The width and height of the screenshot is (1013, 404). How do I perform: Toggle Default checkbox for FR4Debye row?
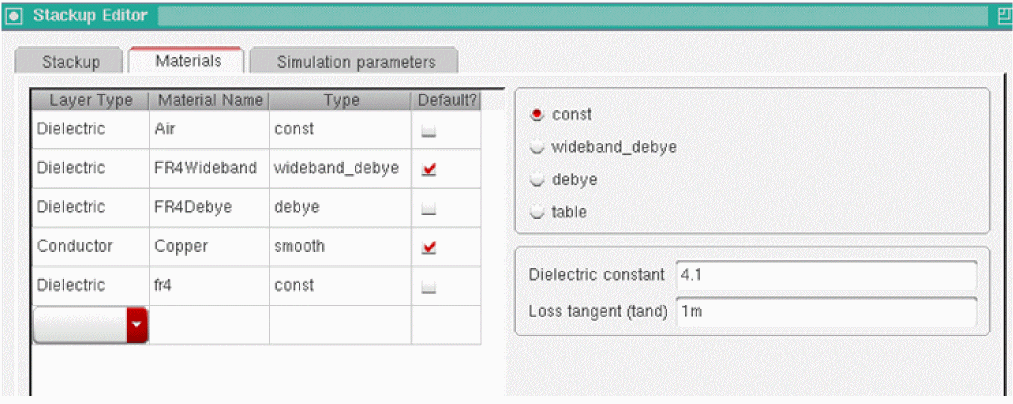pos(429,208)
